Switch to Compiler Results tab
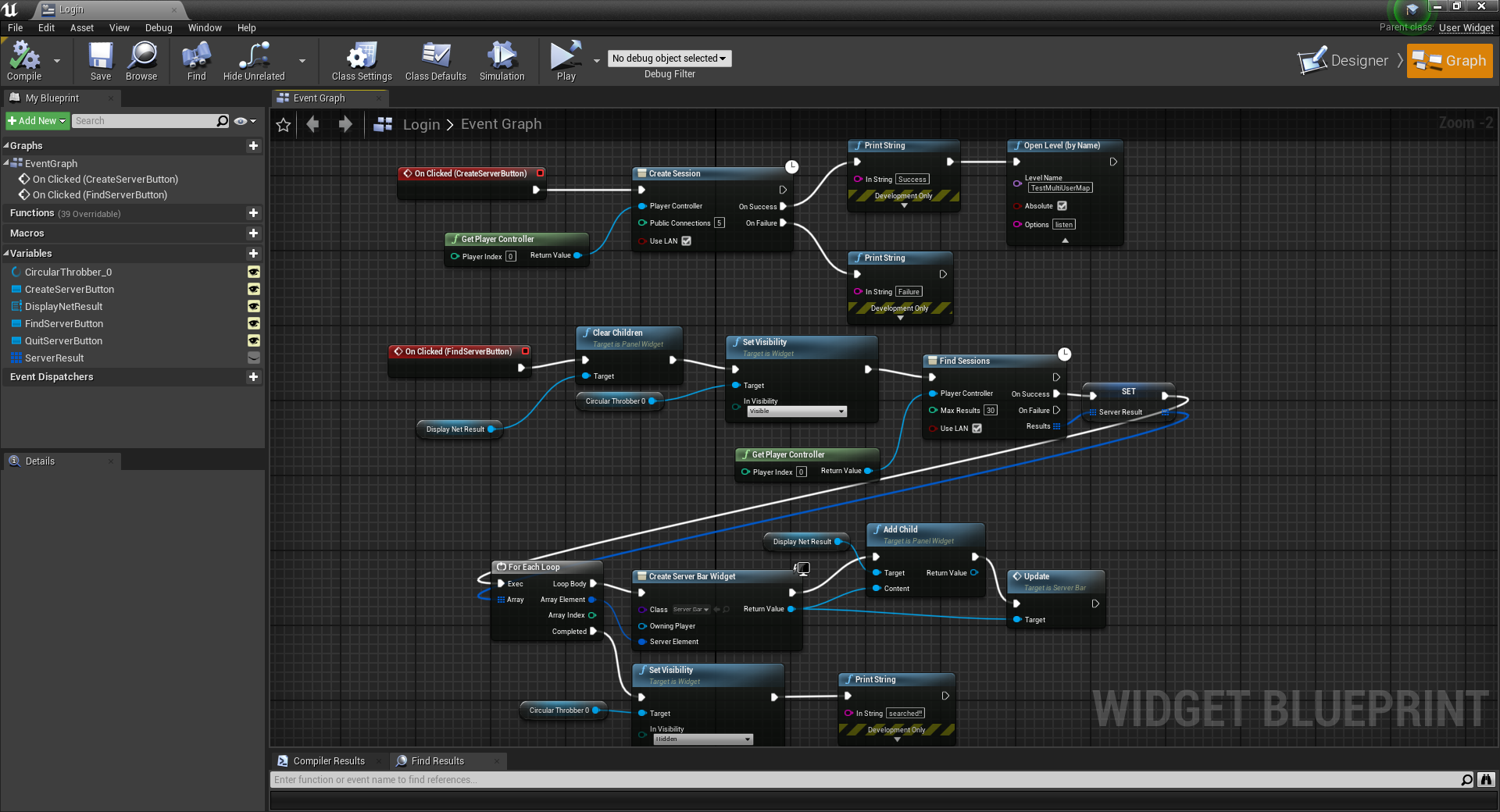 pos(329,761)
